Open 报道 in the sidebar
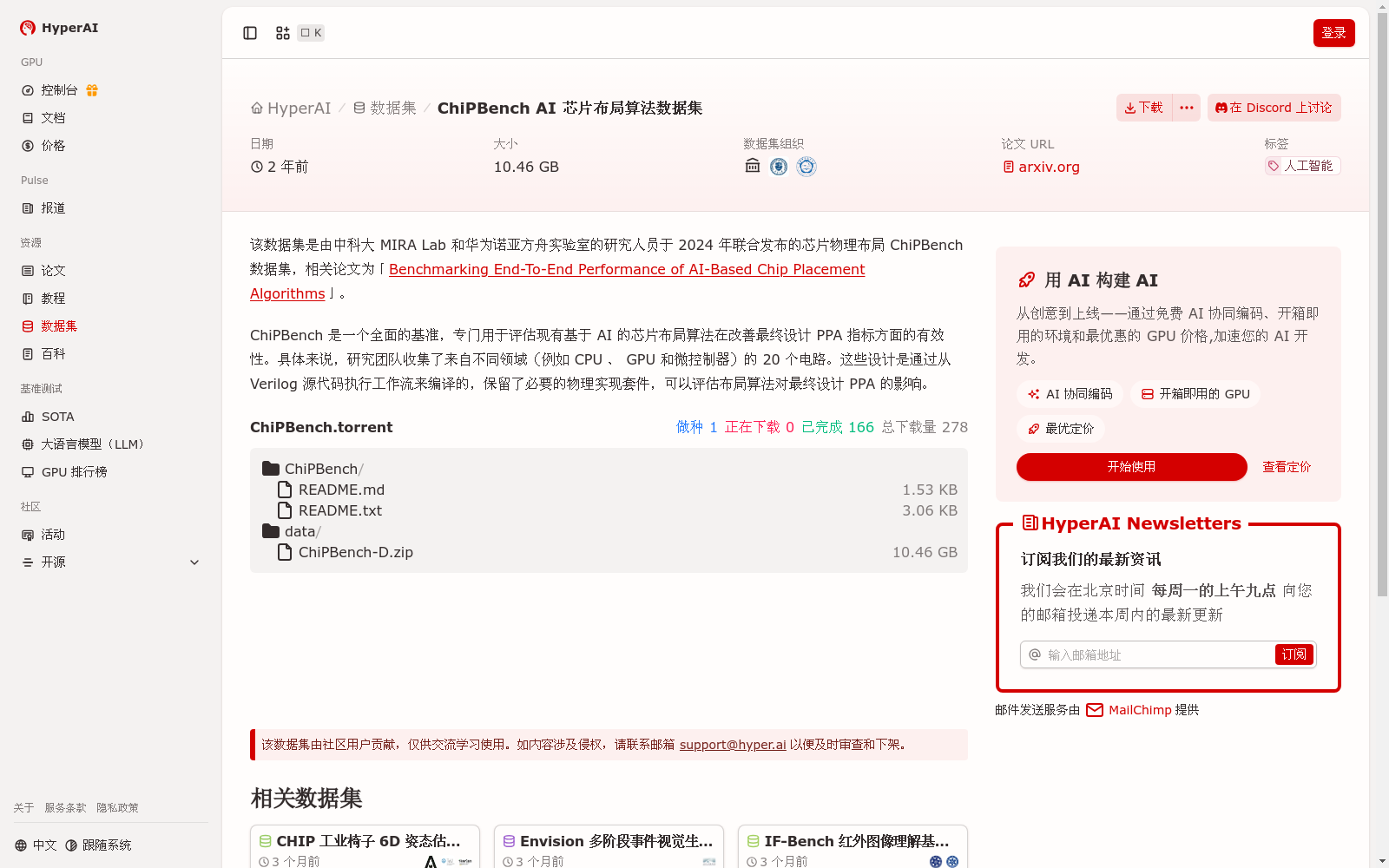Viewport: 1389px width, 868px height. [x=44, y=208]
